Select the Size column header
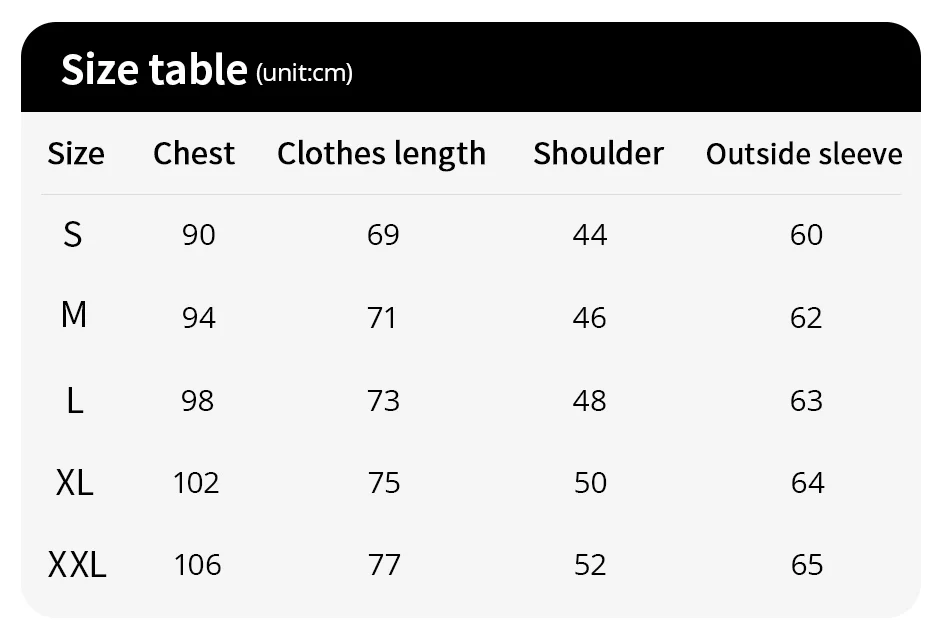940x640 pixels. pos(76,154)
